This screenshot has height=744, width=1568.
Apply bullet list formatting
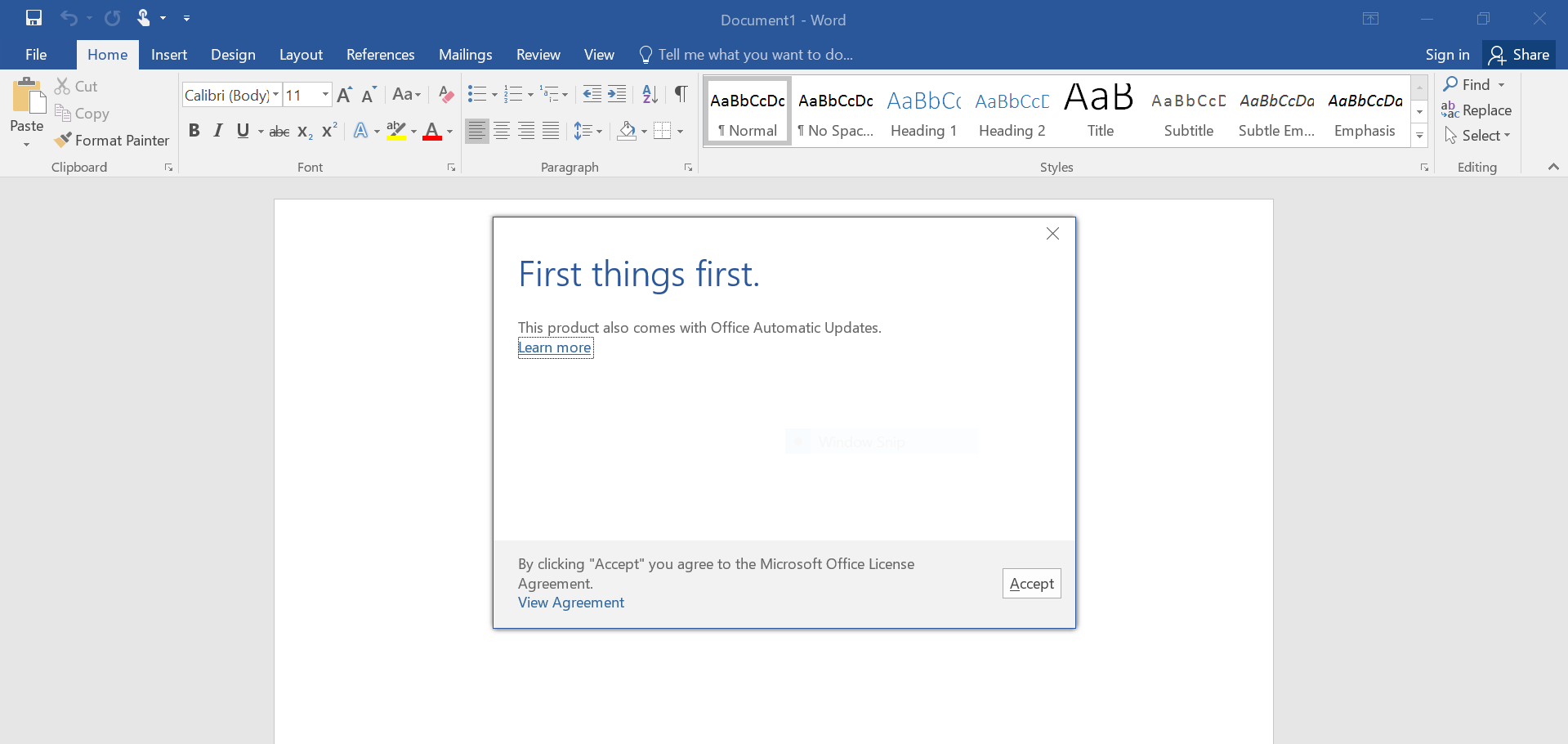[478, 94]
